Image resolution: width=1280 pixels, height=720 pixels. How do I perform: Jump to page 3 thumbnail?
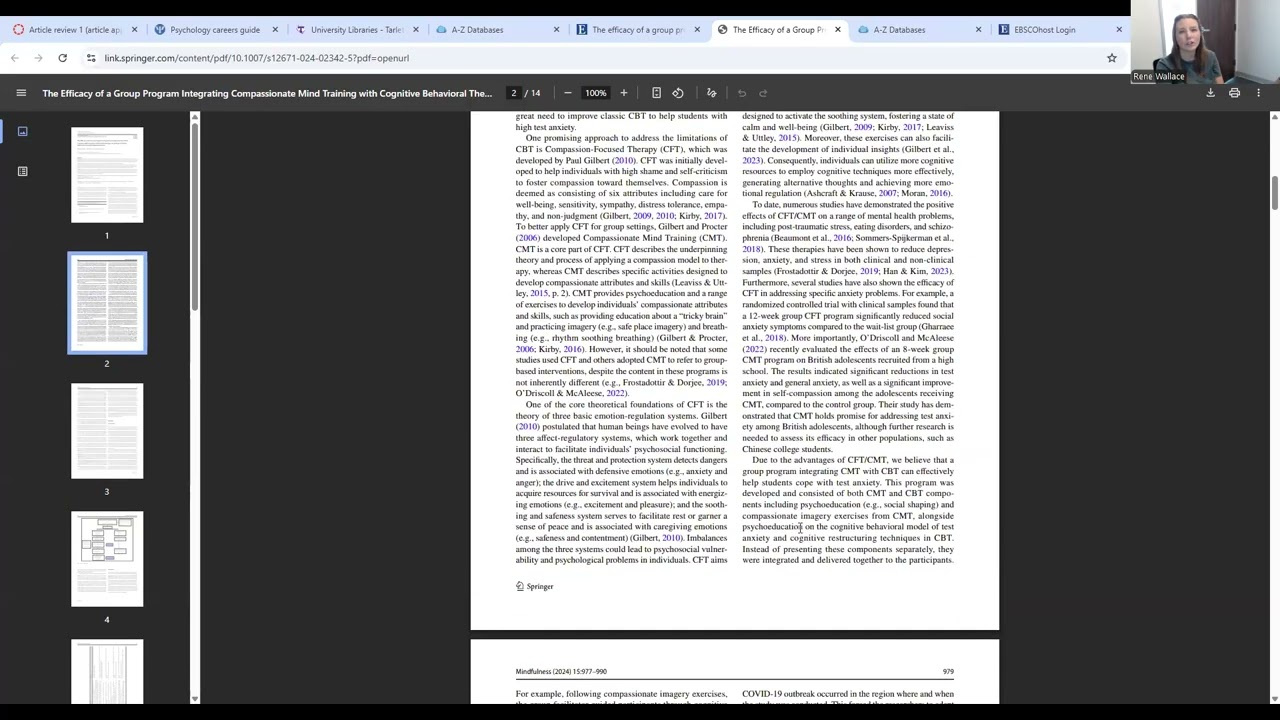click(x=107, y=431)
